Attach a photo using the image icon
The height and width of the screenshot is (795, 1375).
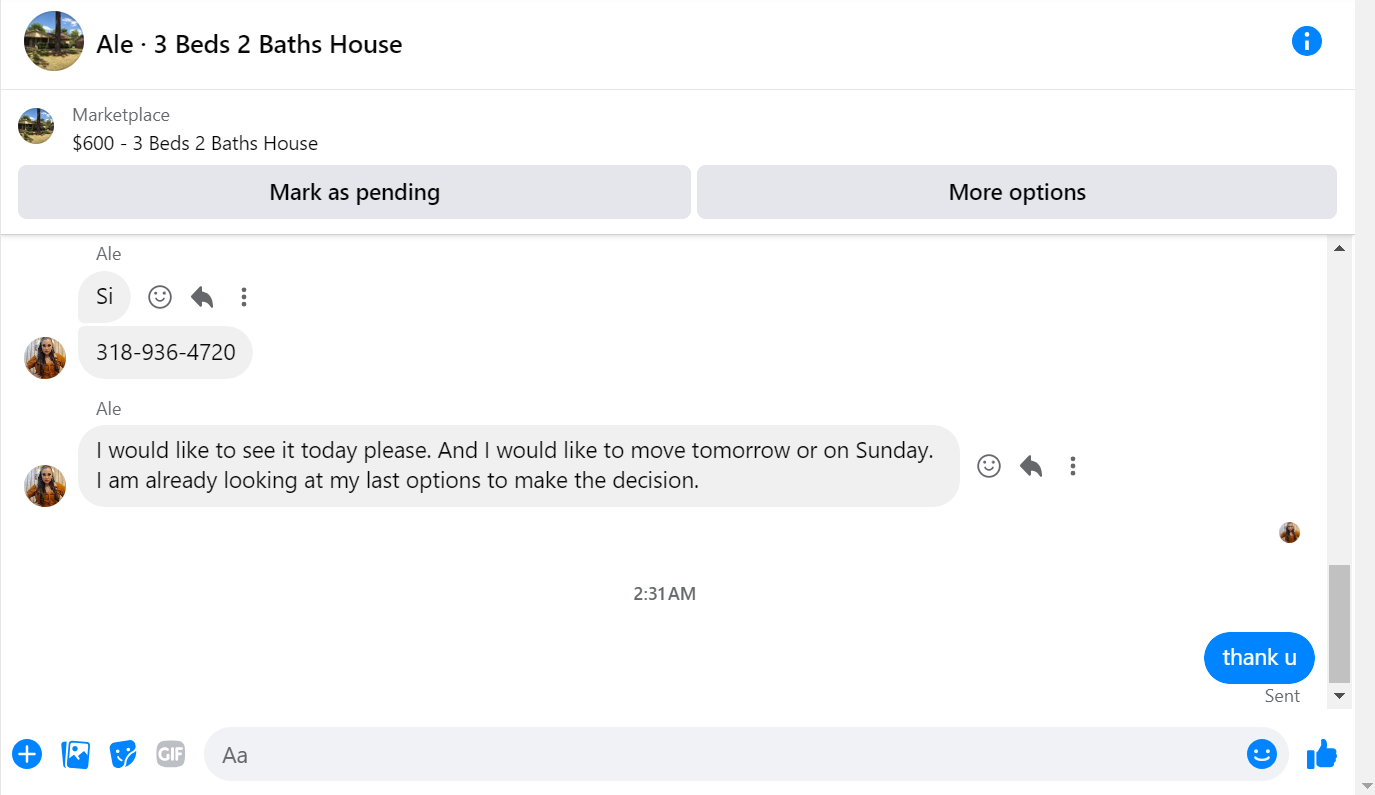[76, 754]
